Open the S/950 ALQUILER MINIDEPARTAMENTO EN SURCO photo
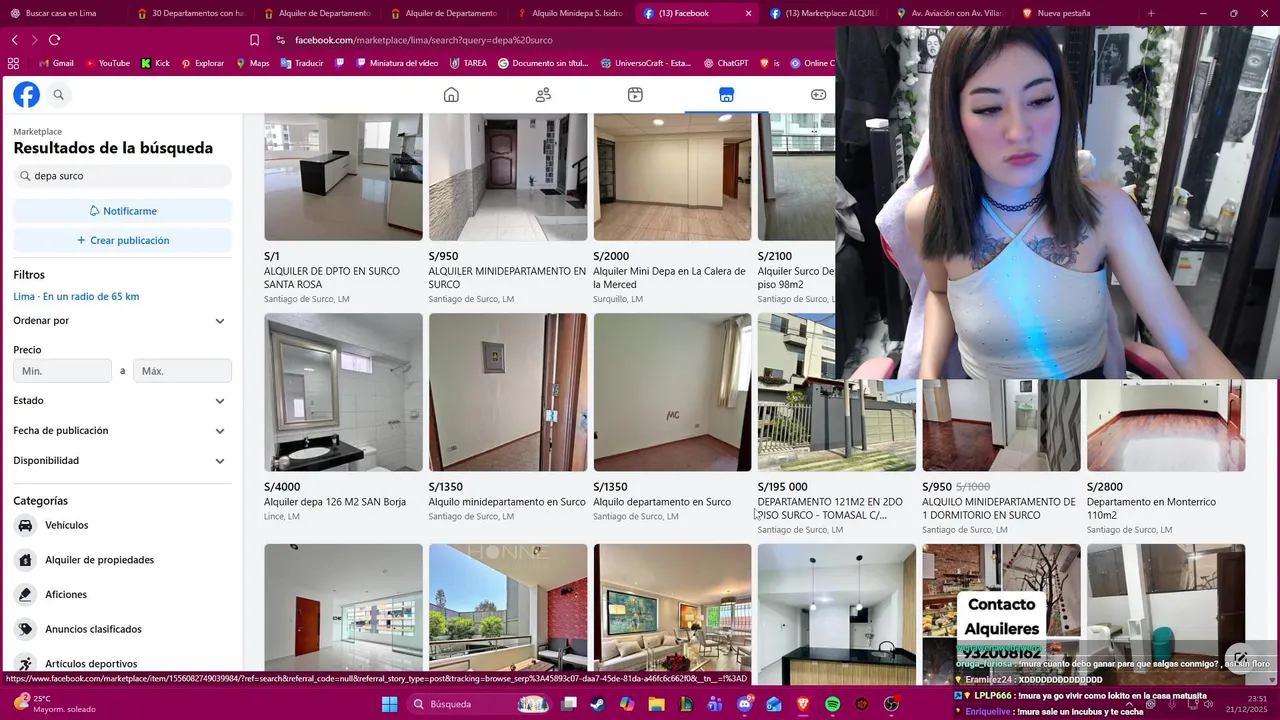 click(508, 177)
